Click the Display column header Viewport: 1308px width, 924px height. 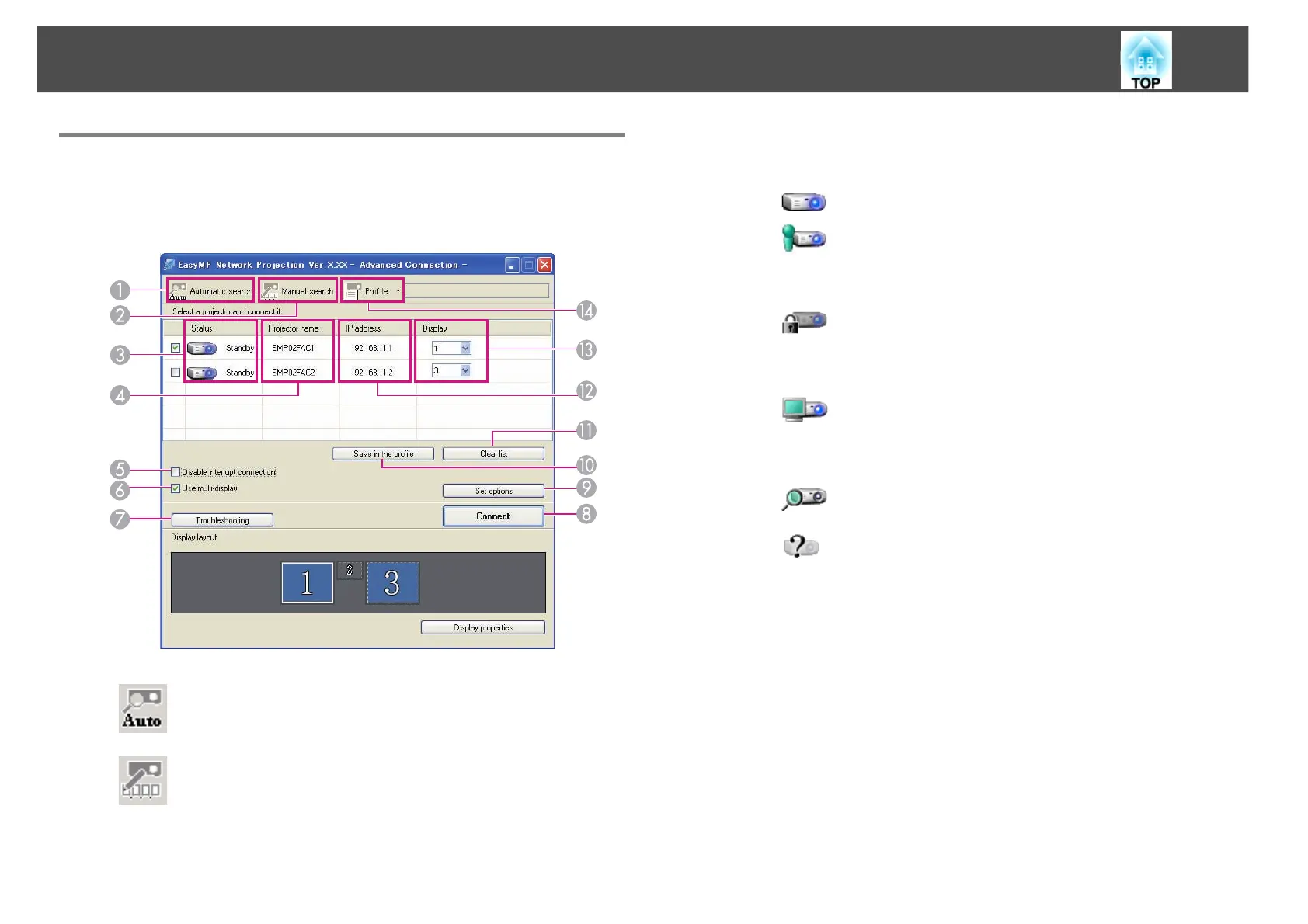tap(435, 328)
